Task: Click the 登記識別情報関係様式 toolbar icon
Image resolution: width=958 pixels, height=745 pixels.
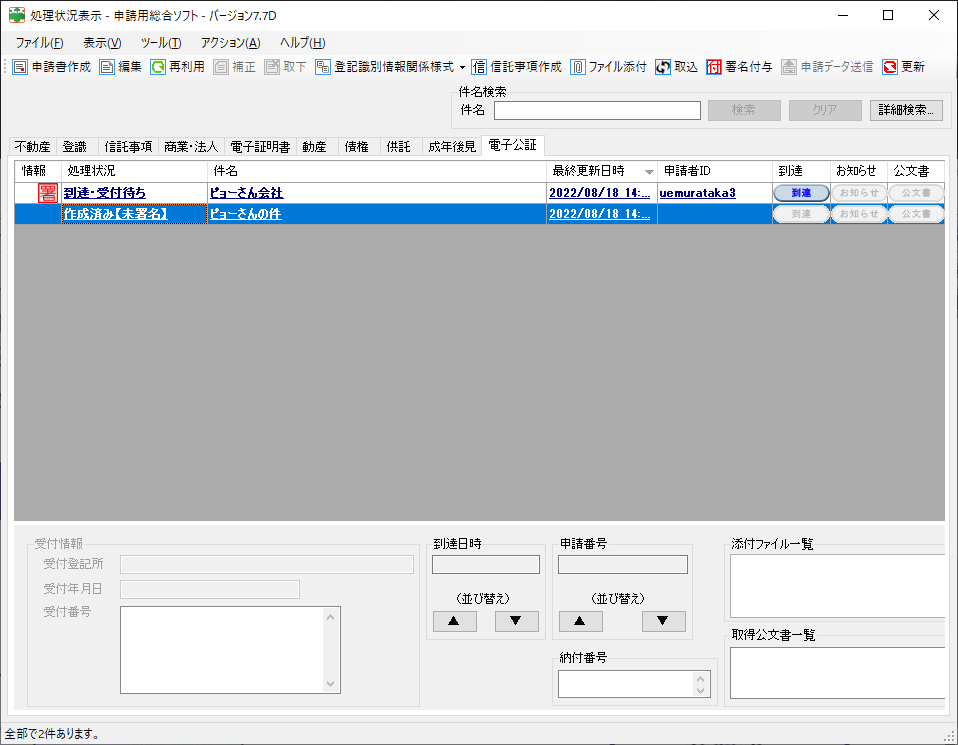Action: (323, 67)
